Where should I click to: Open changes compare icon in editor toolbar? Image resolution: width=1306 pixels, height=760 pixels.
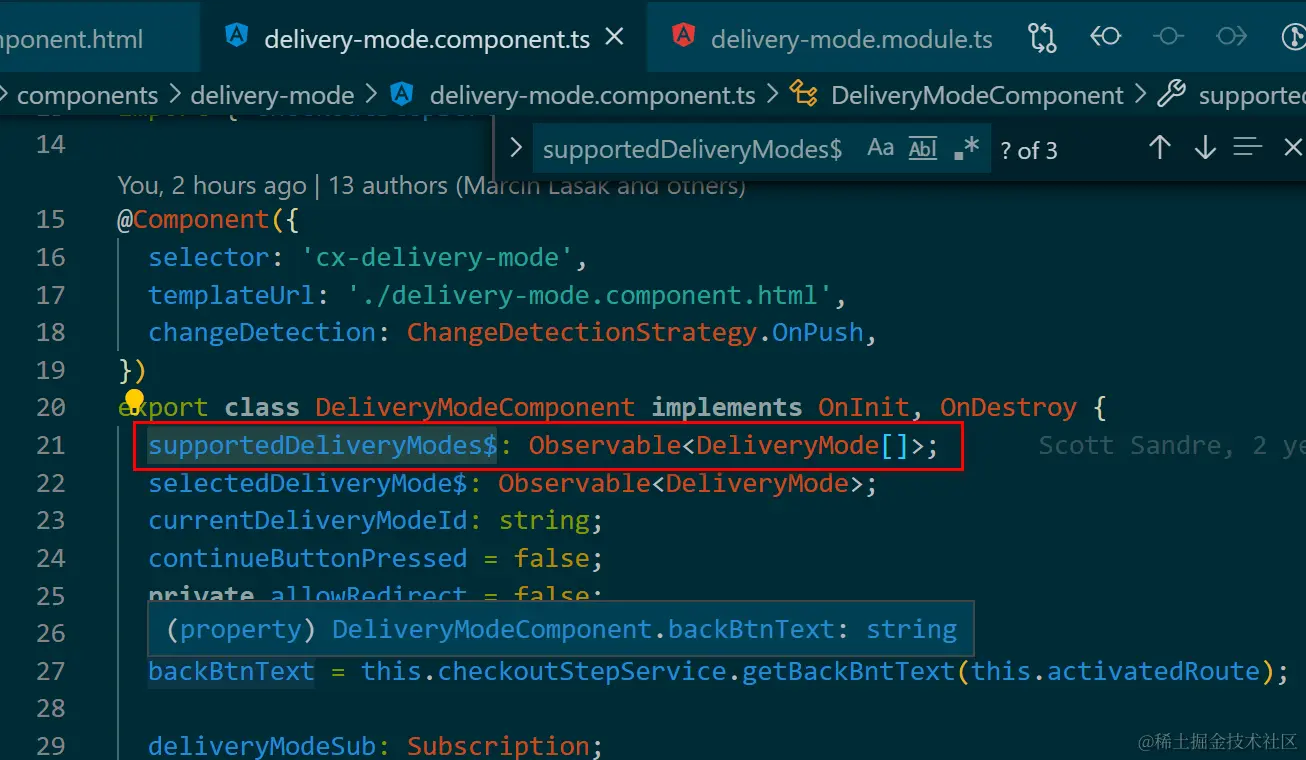click(x=1042, y=38)
